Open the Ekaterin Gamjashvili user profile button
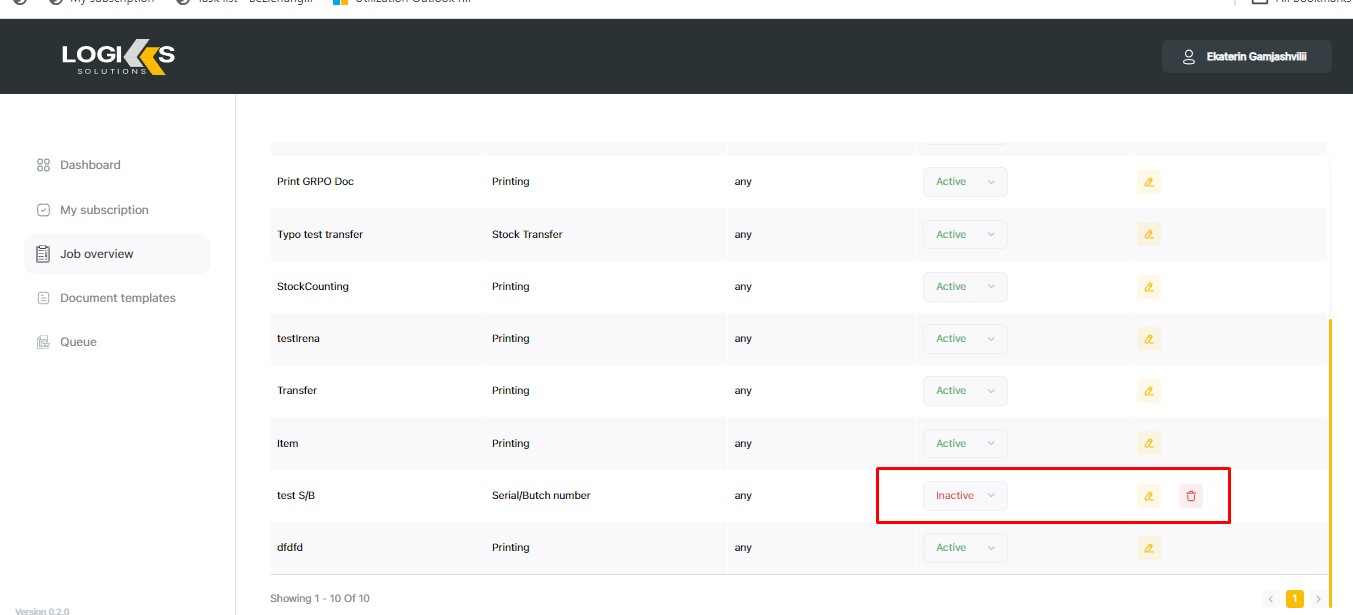1353x615 pixels. 1246,57
